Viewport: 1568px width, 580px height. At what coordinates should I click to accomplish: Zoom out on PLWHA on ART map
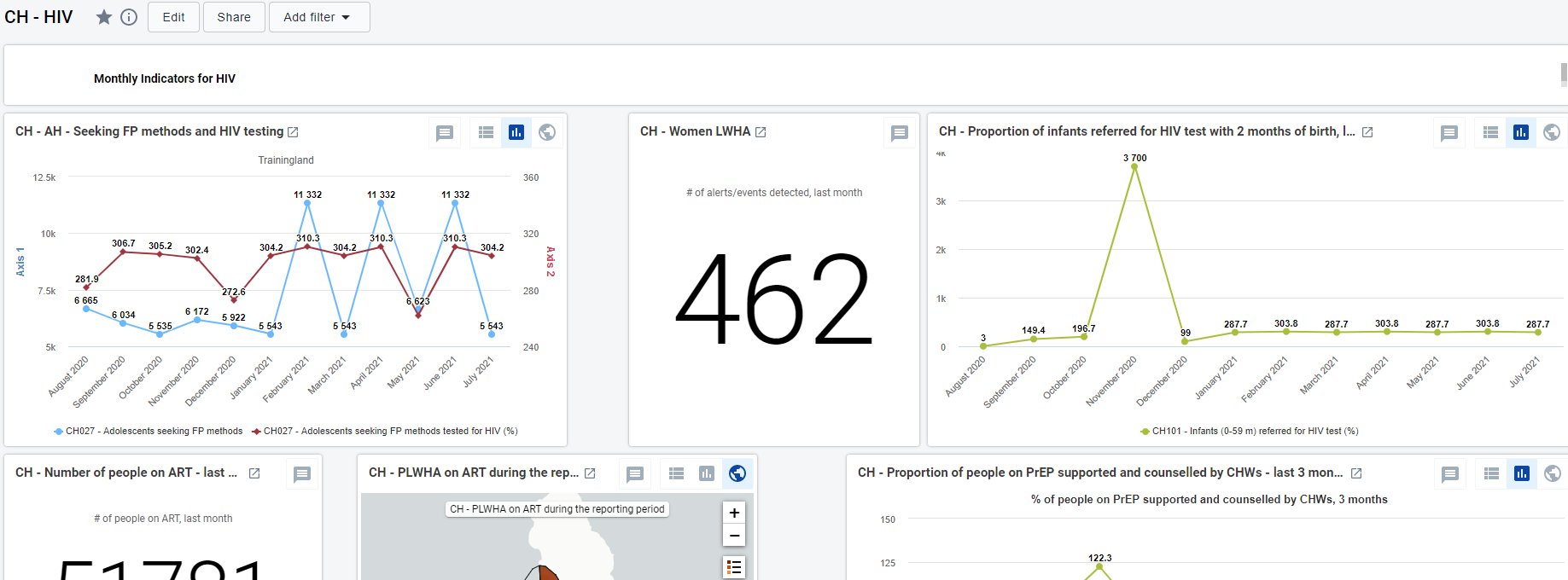(x=734, y=535)
